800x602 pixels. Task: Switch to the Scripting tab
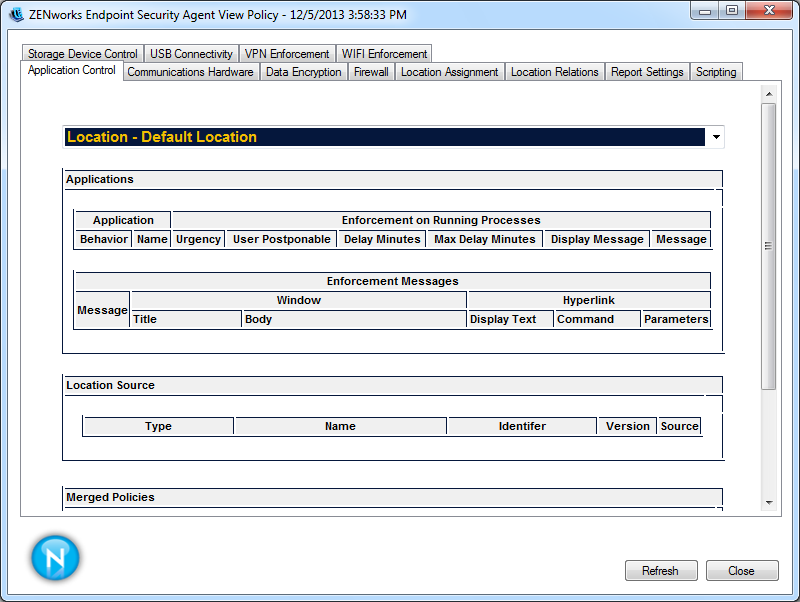click(x=716, y=72)
